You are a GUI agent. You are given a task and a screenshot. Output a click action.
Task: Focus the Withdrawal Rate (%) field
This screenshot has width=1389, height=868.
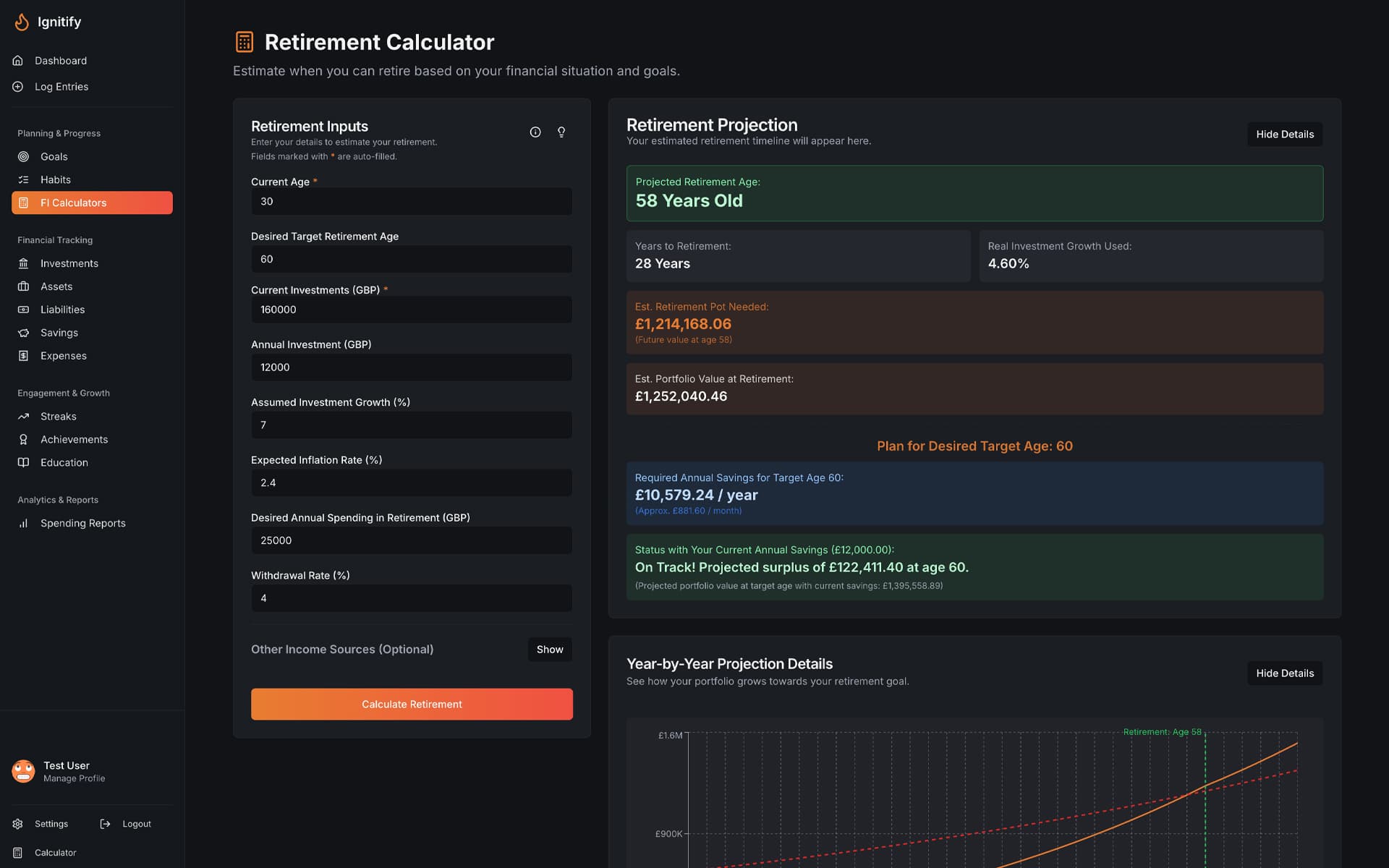coord(412,598)
